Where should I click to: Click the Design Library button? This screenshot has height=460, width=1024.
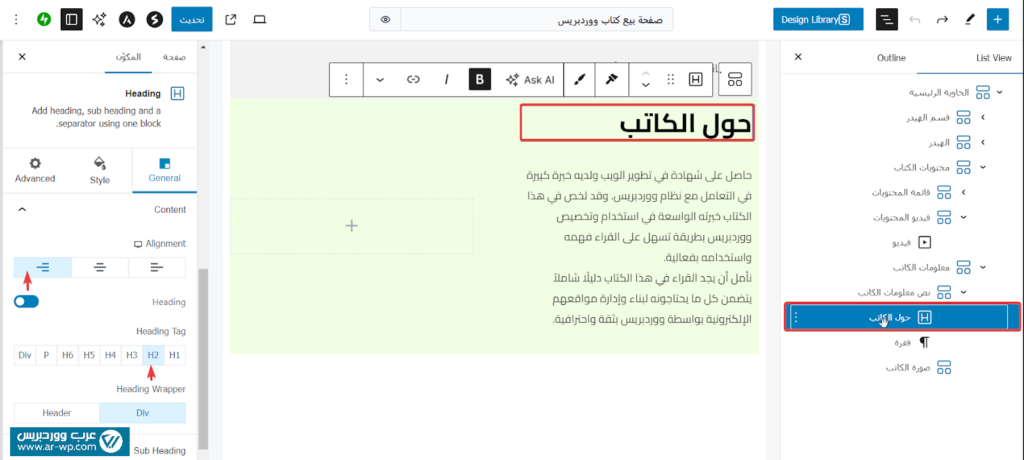[818, 19]
